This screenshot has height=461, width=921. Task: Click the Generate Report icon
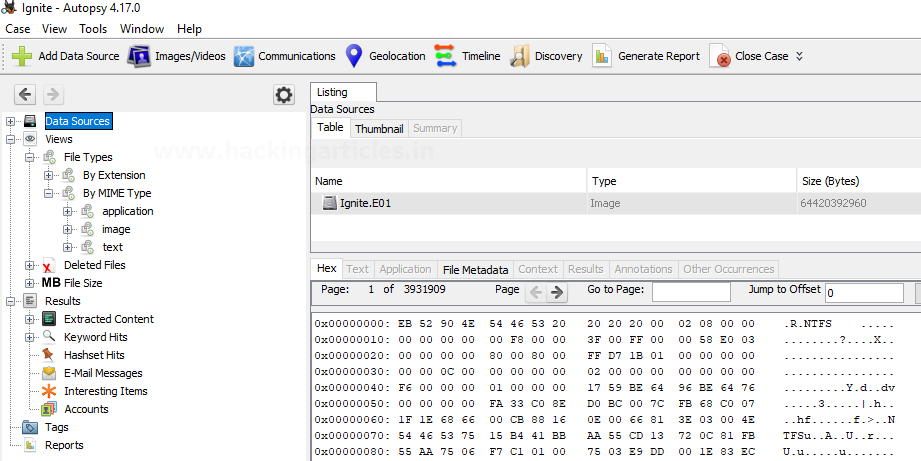click(602, 56)
